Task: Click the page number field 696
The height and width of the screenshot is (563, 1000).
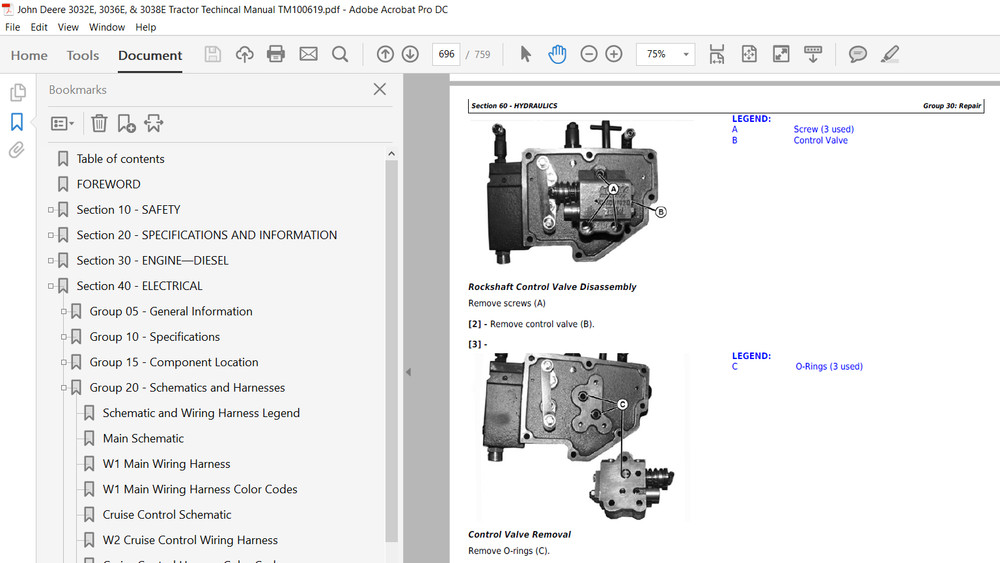Action: [446, 54]
